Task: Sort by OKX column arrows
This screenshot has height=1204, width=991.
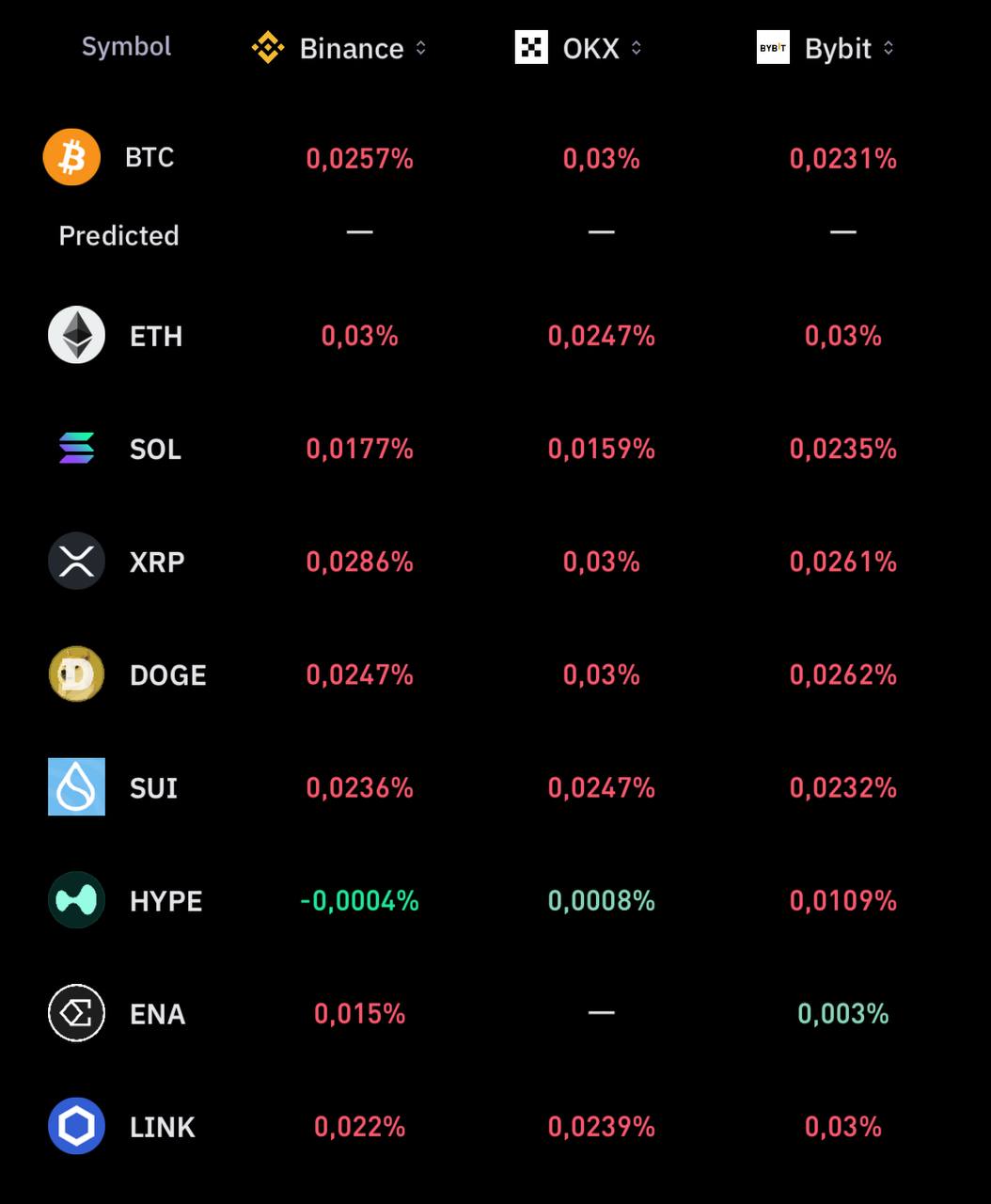Action: [637, 48]
